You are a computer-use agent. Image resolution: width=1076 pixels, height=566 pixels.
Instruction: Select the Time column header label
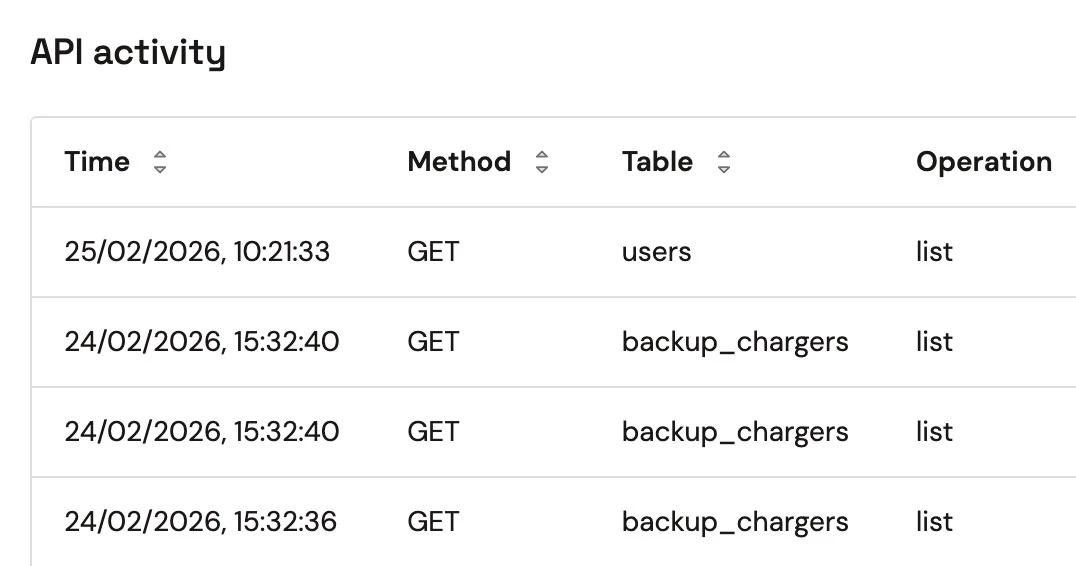pyautogui.click(x=97, y=162)
